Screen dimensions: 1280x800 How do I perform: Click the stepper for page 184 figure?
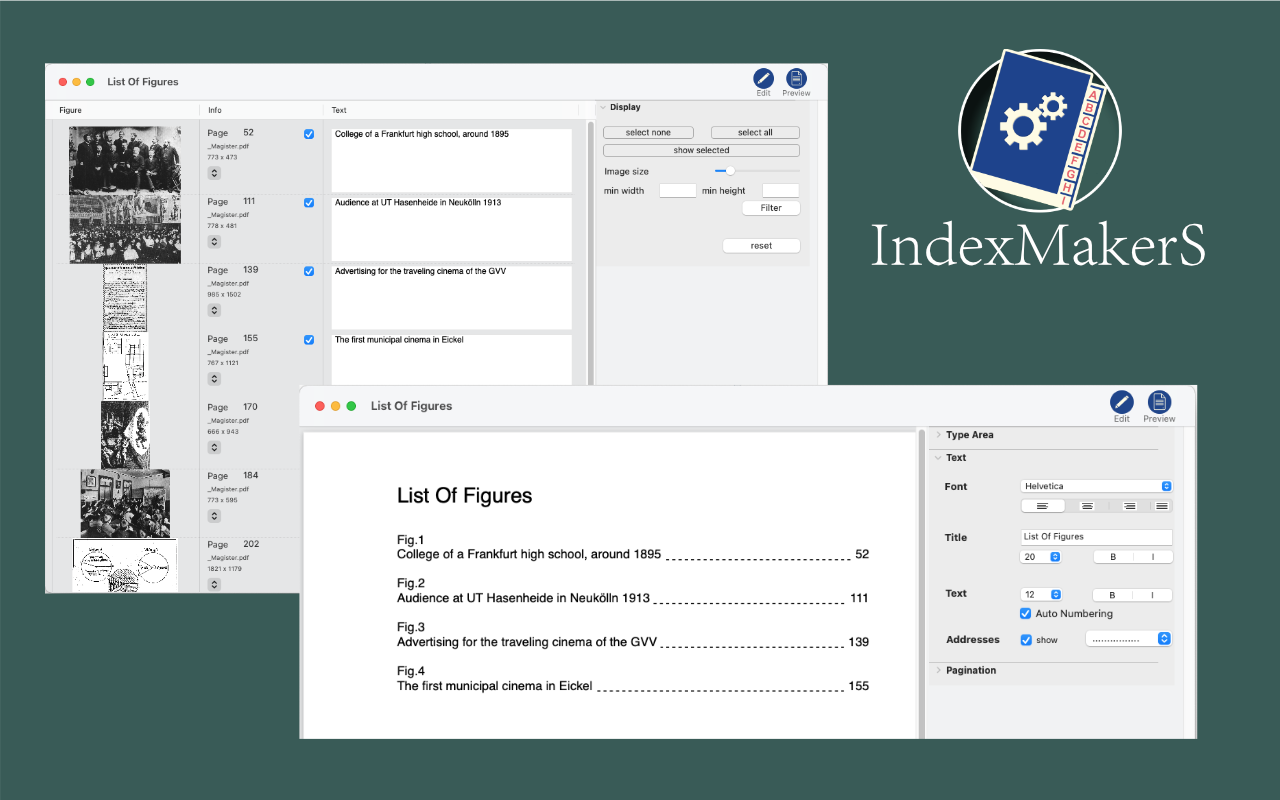pos(214,516)
